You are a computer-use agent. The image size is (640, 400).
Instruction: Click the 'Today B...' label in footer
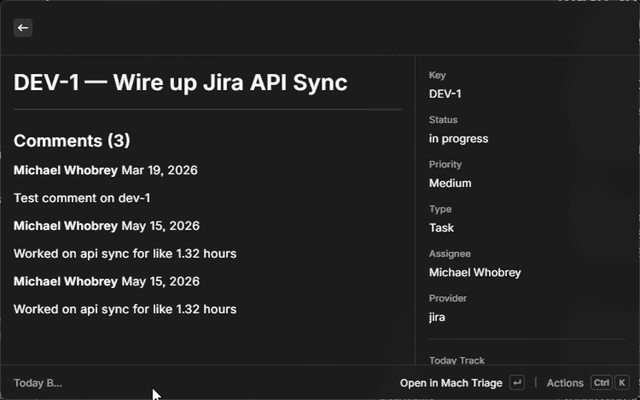tap(38, 383)
